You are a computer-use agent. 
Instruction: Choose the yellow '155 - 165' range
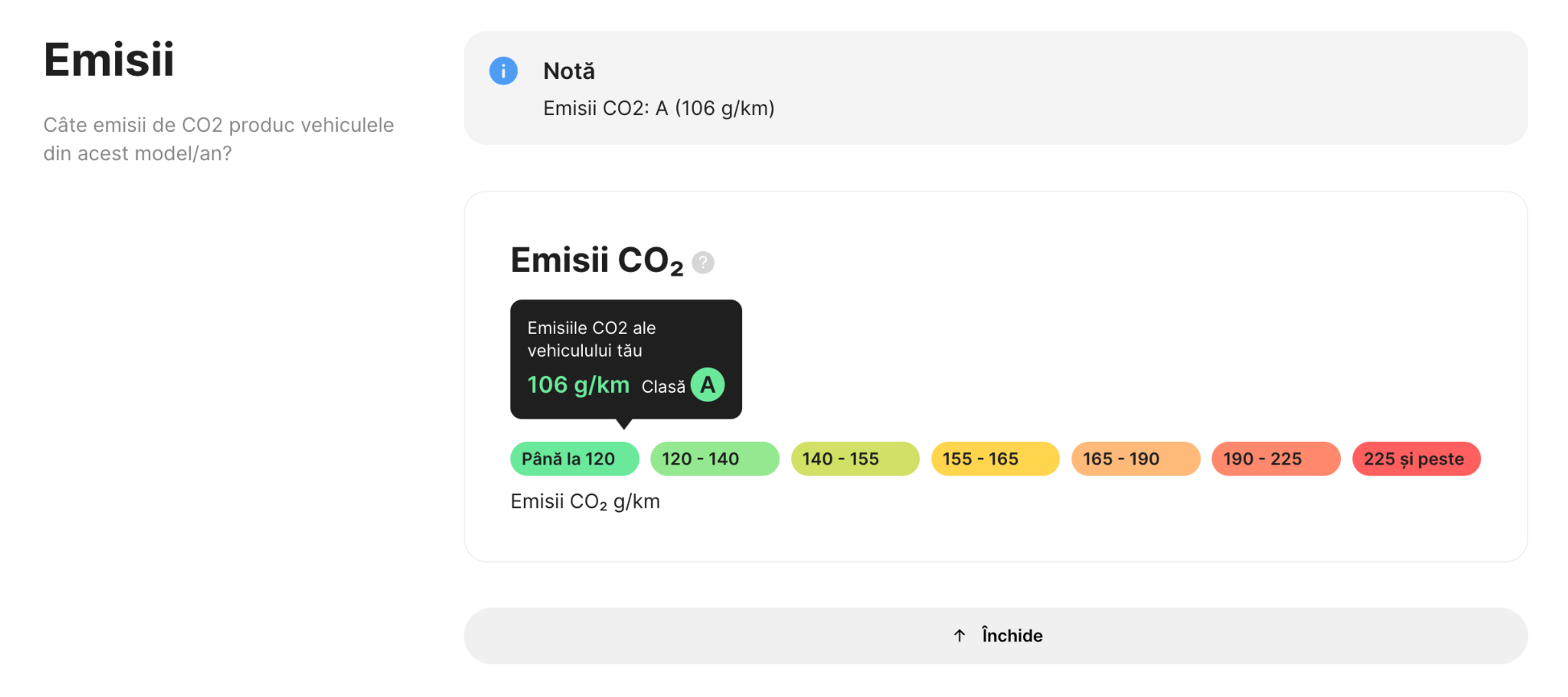point(995,459)
